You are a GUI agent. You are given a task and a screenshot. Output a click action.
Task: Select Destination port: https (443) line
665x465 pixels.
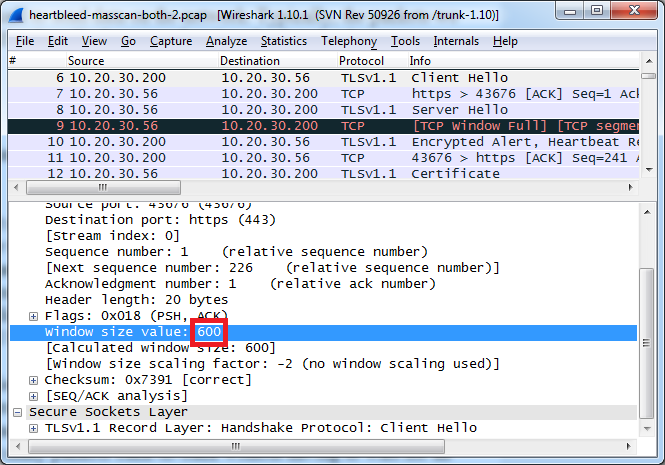pos(160,220)
